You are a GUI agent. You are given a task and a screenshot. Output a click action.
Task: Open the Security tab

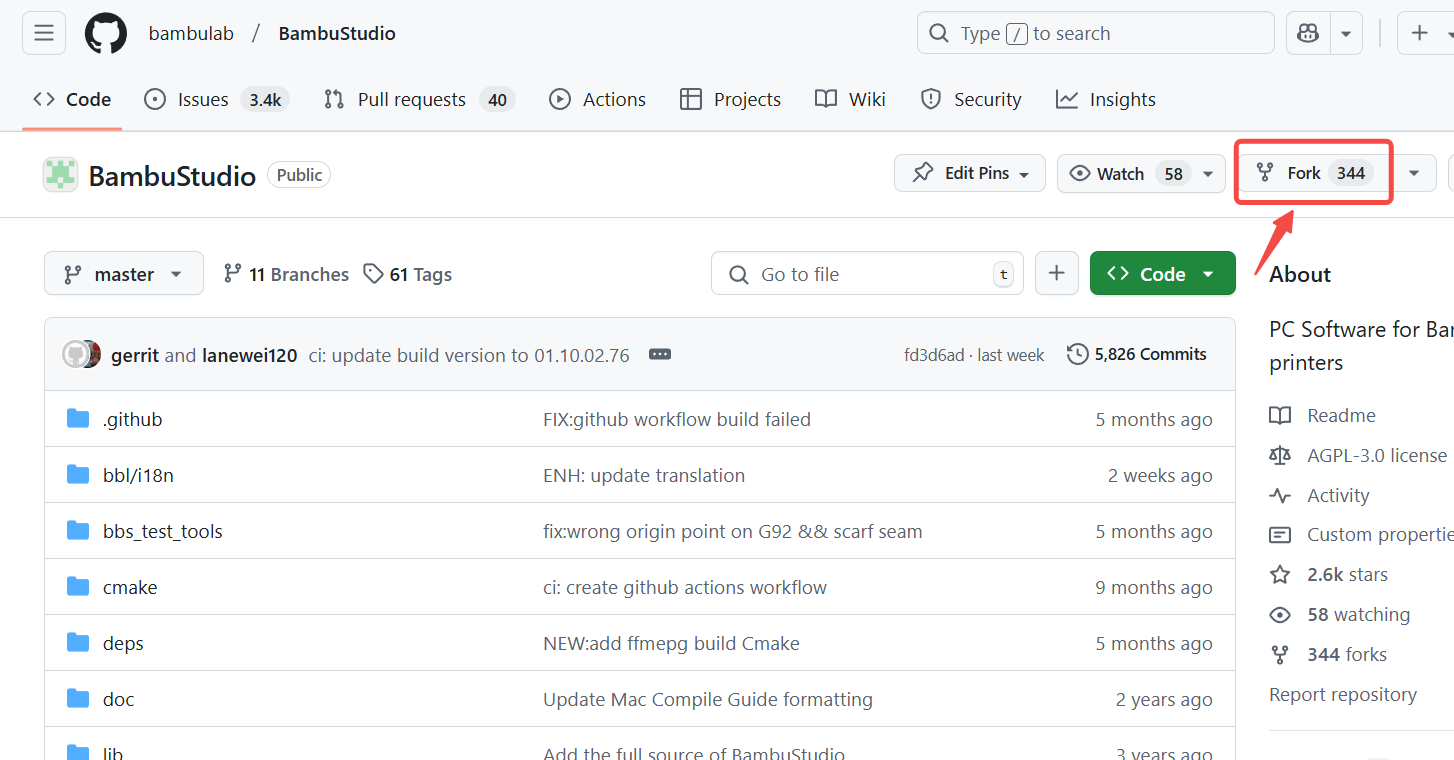(971, 99)
